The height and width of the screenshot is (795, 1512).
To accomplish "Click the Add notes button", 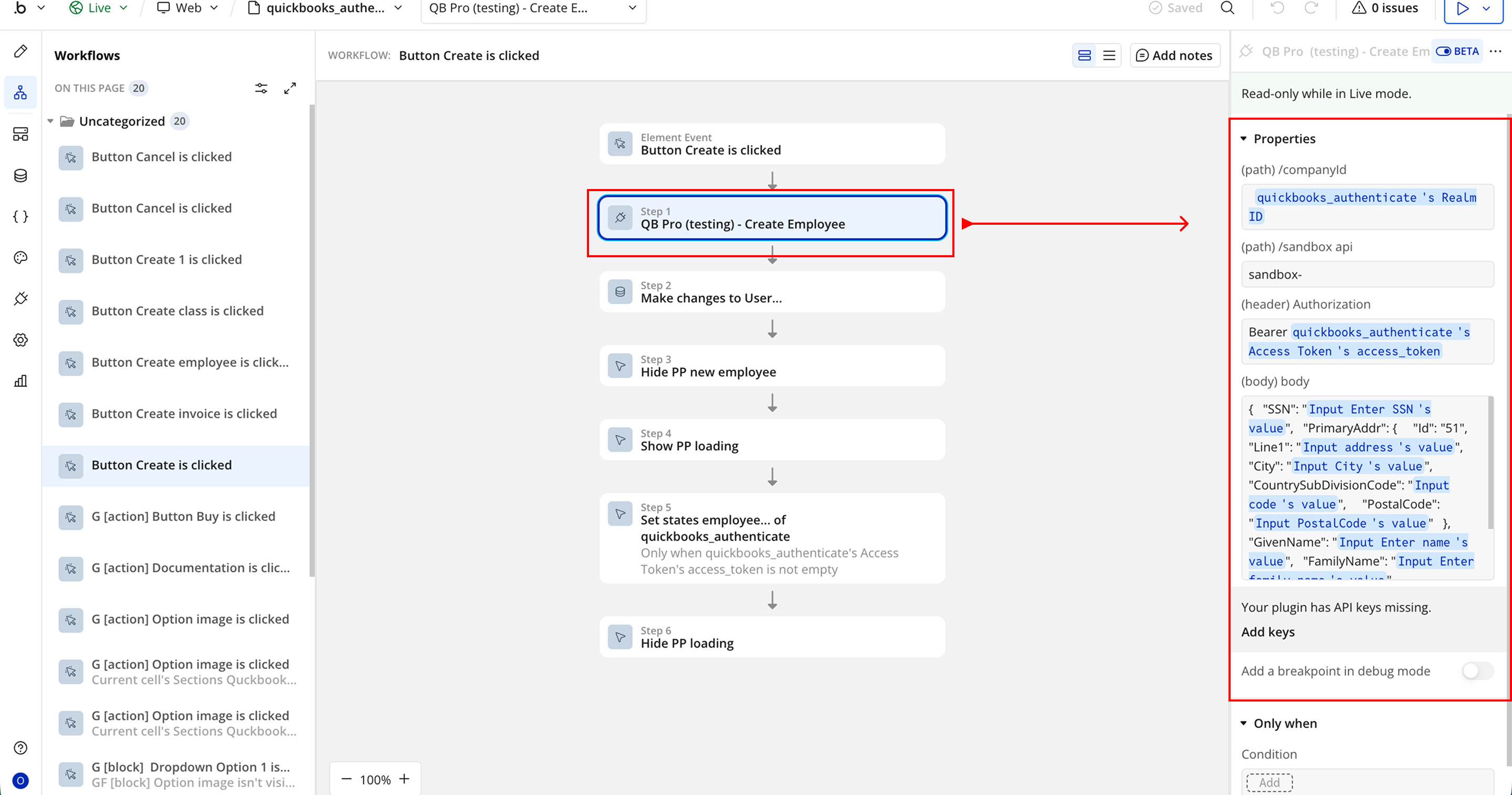I will pyautogui.click(x=1174, y=55).
